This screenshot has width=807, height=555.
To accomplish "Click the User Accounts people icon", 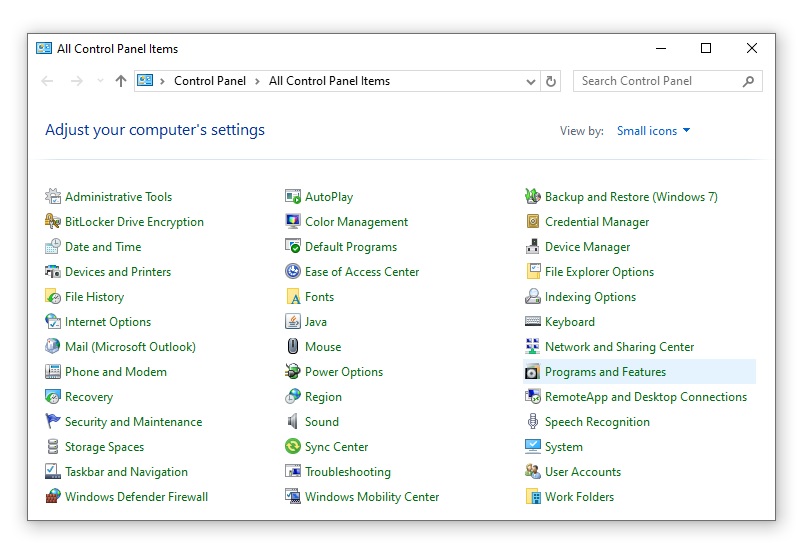I will [x=533, y=471].
